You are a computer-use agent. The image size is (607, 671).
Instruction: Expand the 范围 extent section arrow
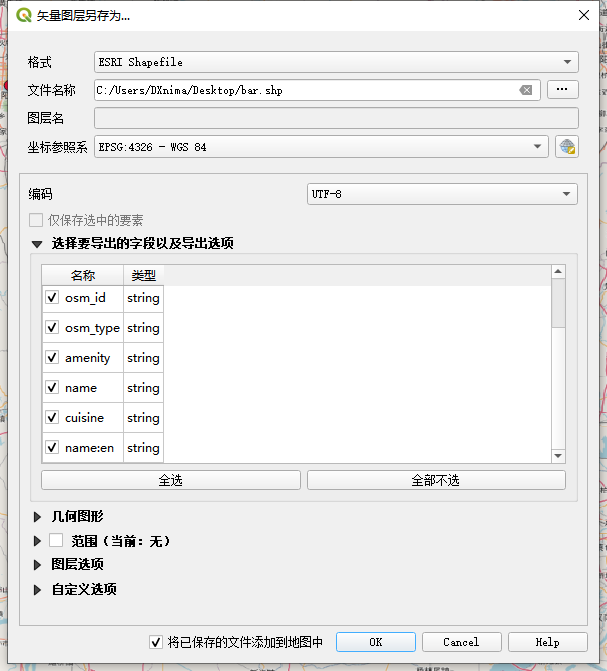(x=37, y=541)
